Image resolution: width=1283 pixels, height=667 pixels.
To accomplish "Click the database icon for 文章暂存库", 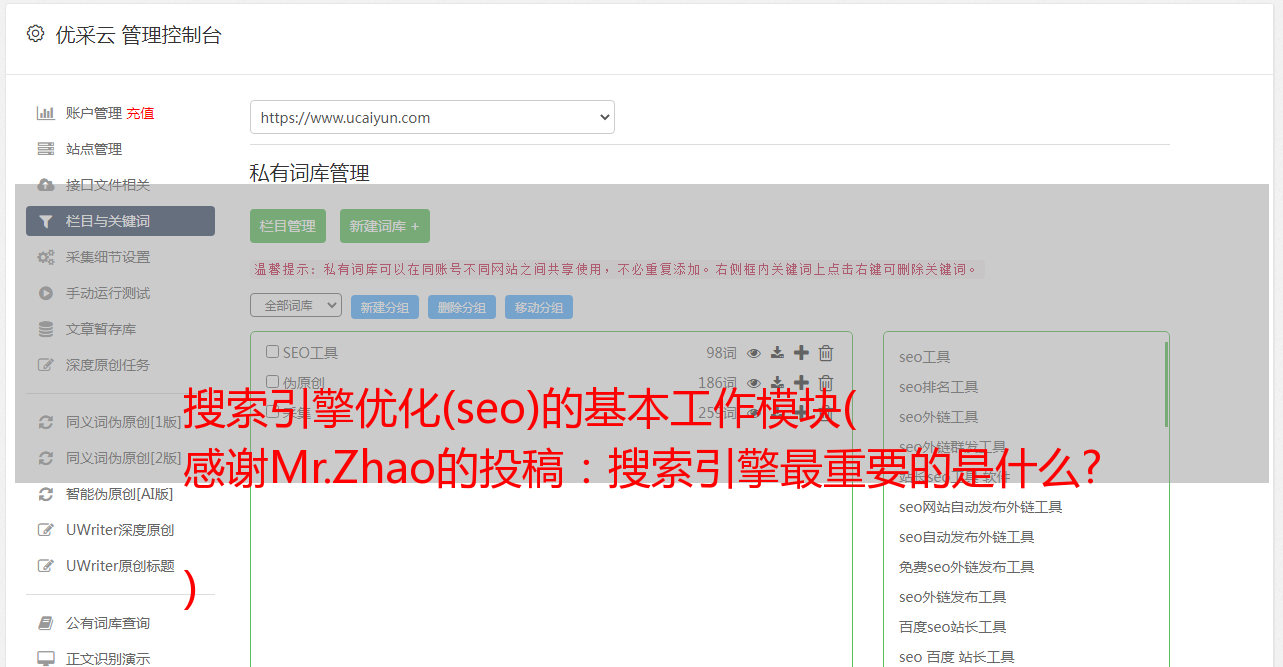I will click(45, 329).
